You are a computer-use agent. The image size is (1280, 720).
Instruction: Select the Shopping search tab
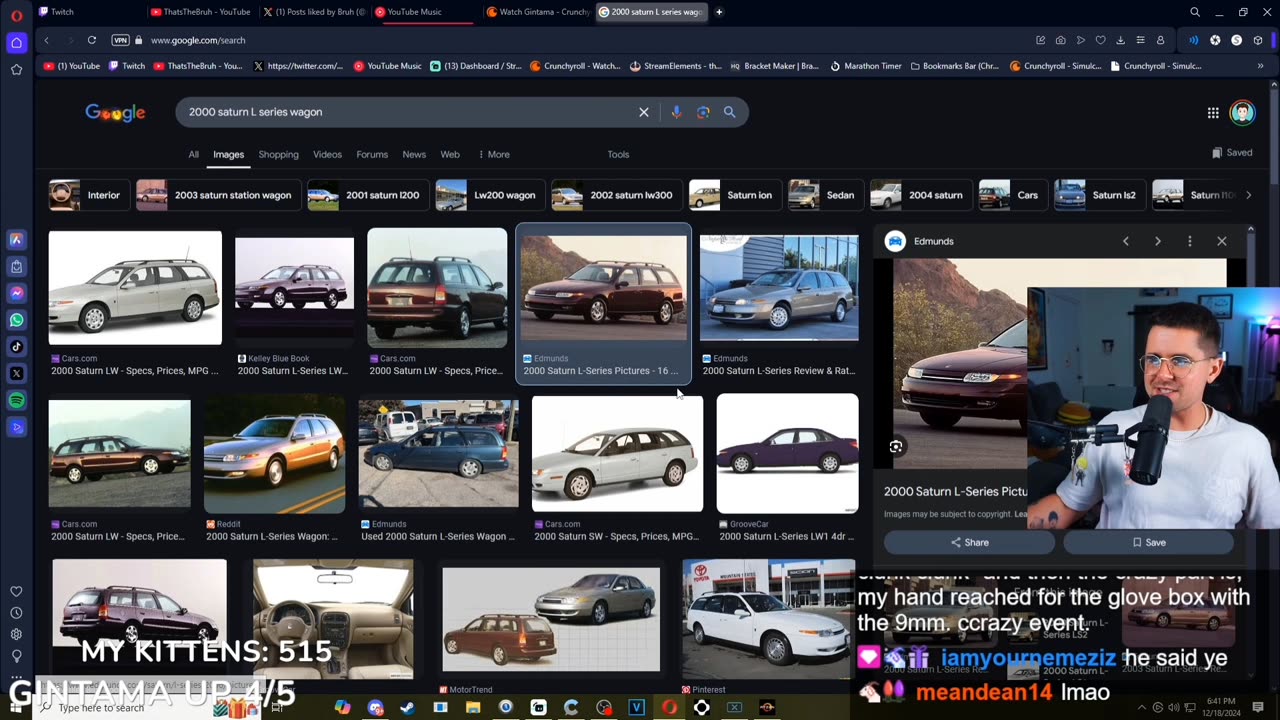(x=278, y=154)
